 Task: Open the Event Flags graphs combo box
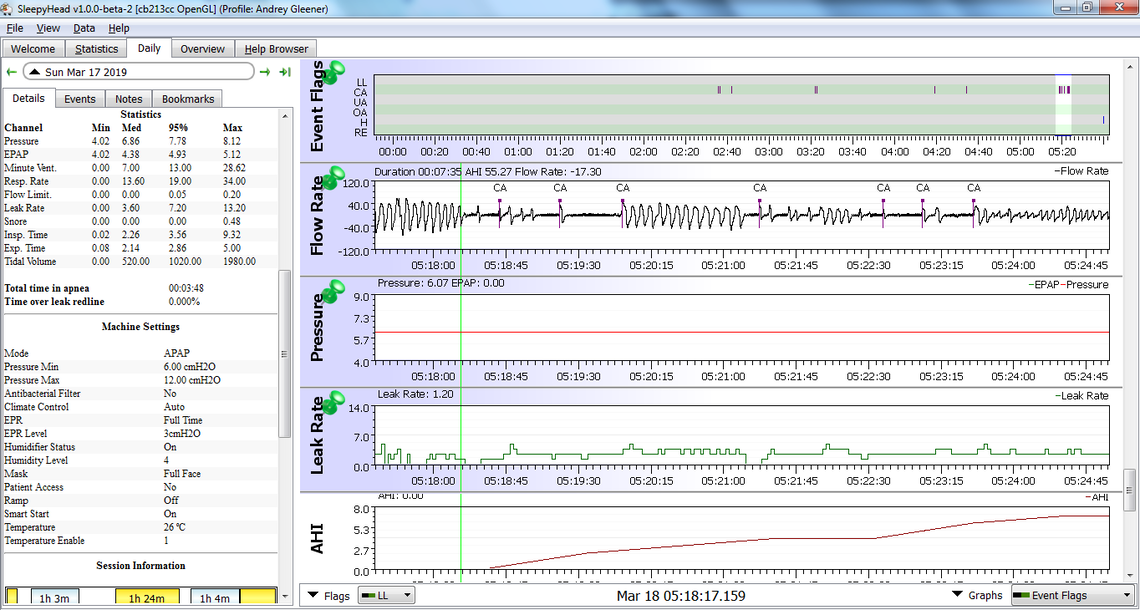(x=1071, y=596)
